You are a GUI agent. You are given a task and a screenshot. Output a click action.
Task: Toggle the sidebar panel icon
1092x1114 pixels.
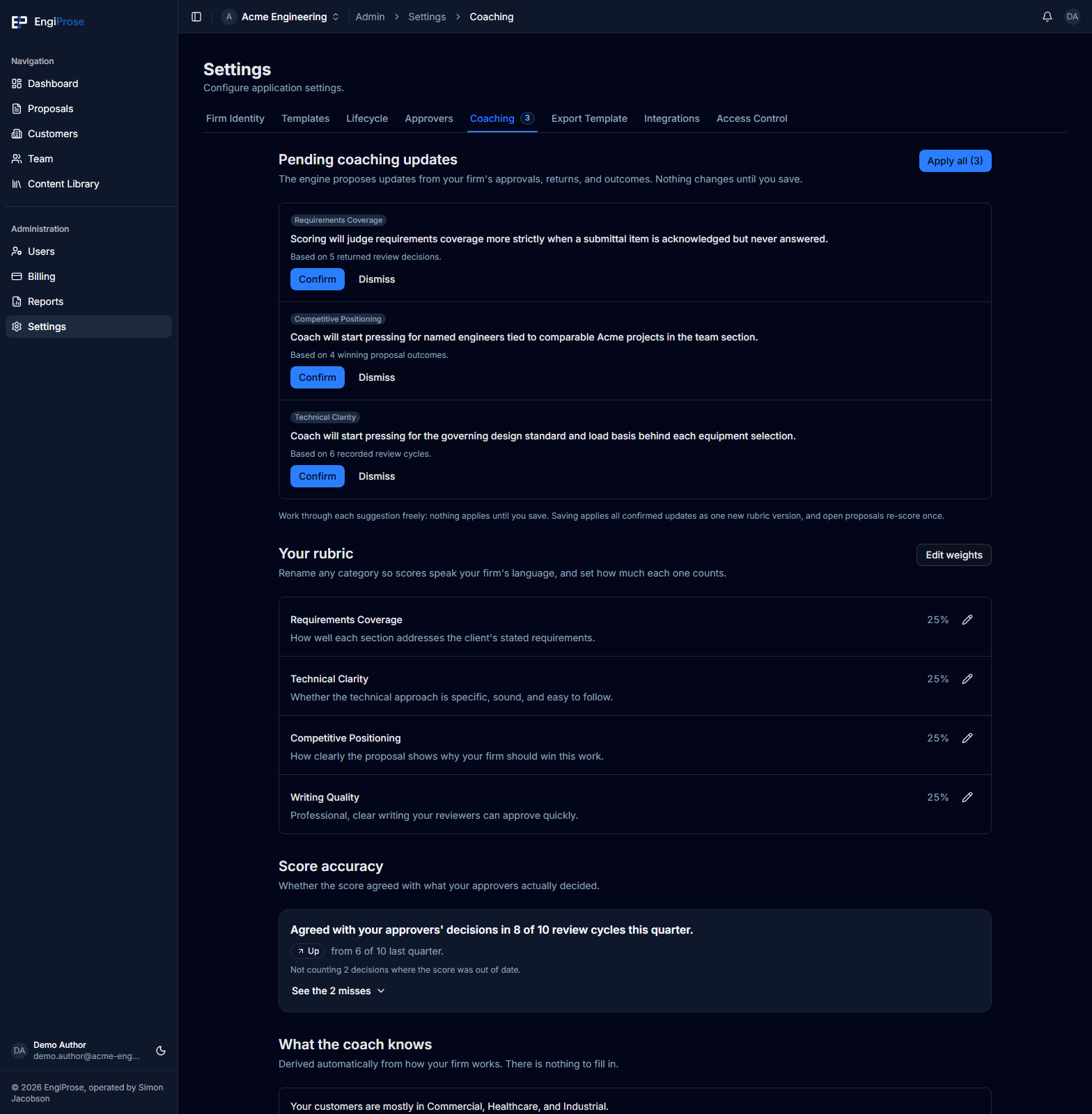click(196, 17)
